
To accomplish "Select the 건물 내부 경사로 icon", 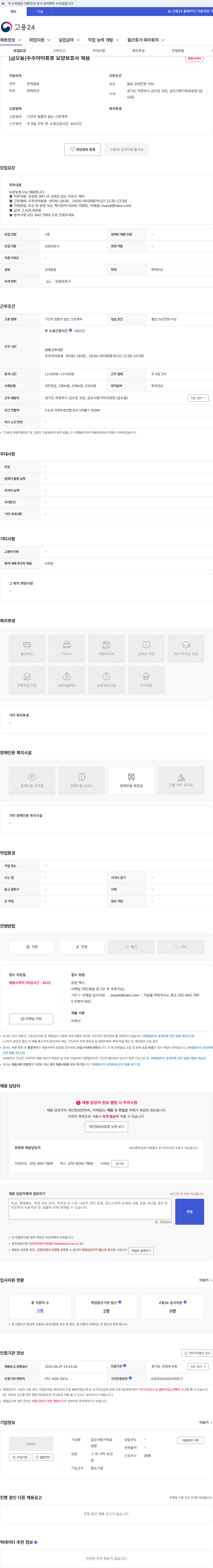I will [x=181, y=780].
